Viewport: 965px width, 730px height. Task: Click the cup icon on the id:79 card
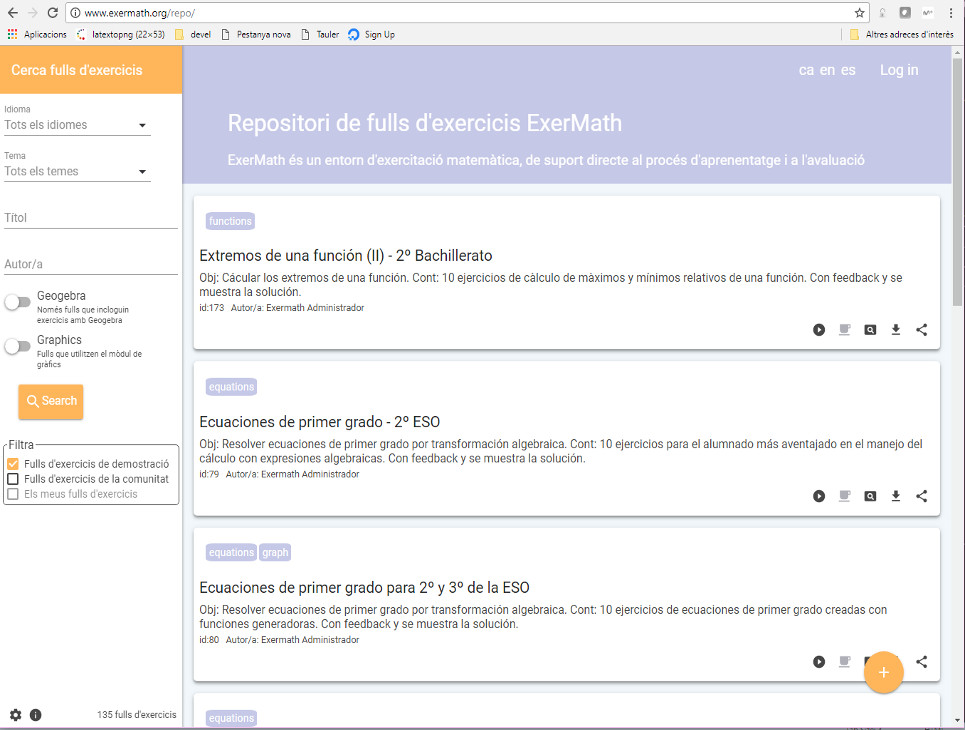[844, 496]
